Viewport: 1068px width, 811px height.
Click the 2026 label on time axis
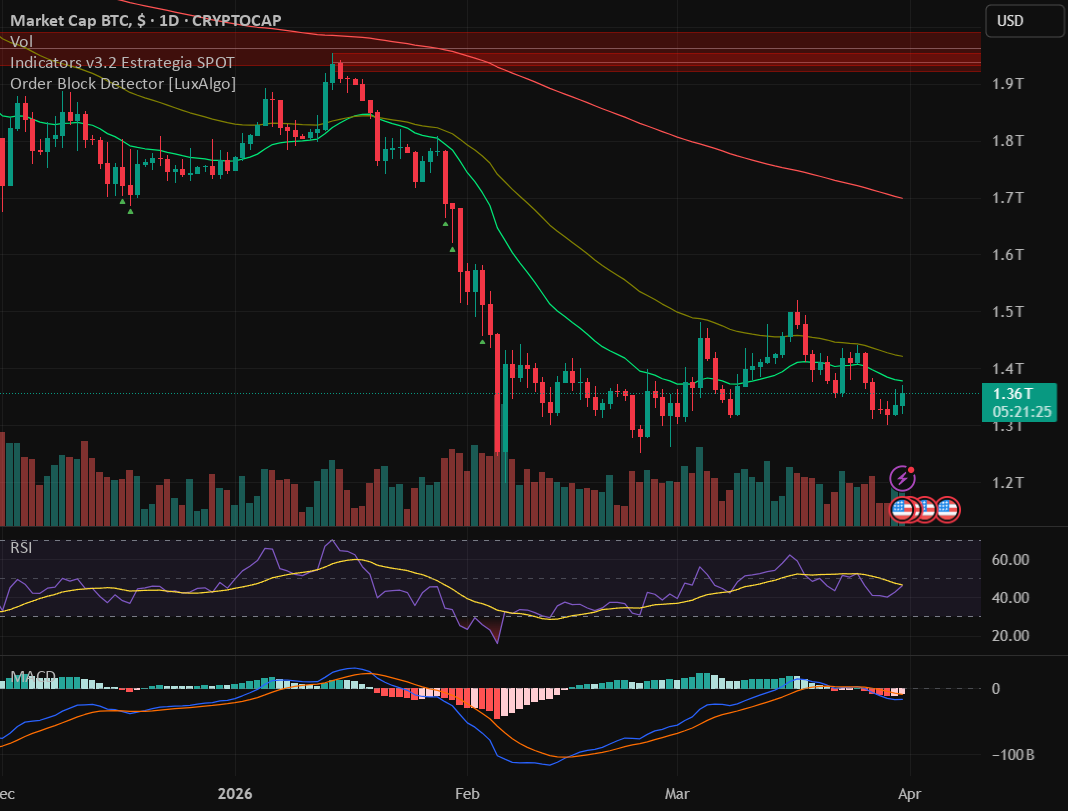coord(235,793)
